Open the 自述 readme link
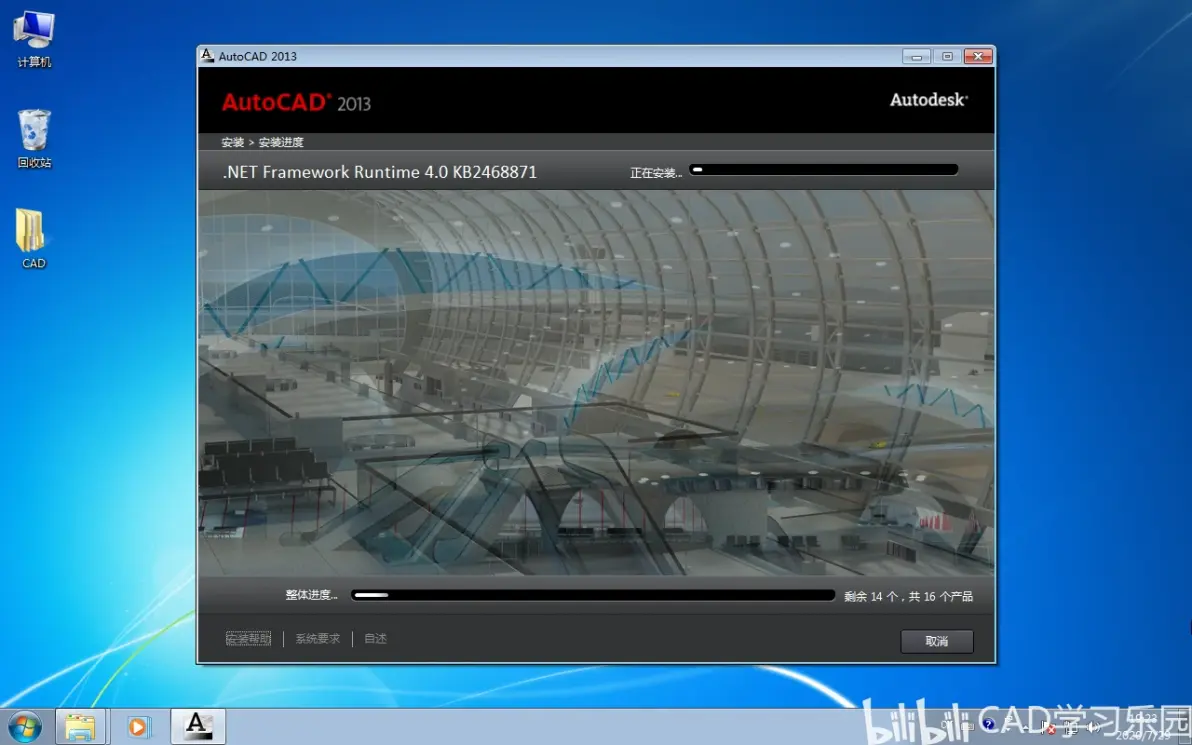 pos(376,639)
